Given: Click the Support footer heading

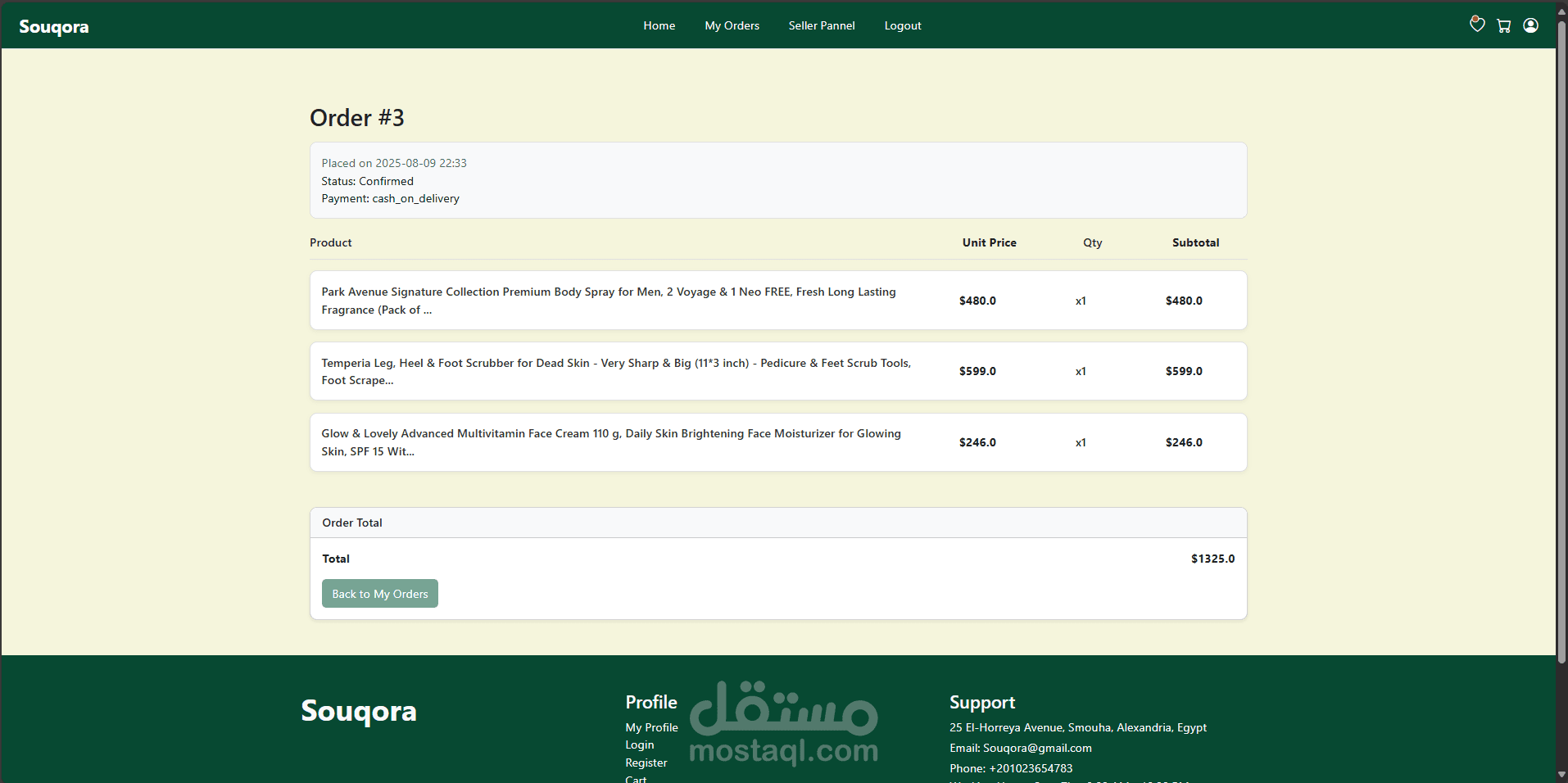Looking at the screenshot, I should point(982,702).
